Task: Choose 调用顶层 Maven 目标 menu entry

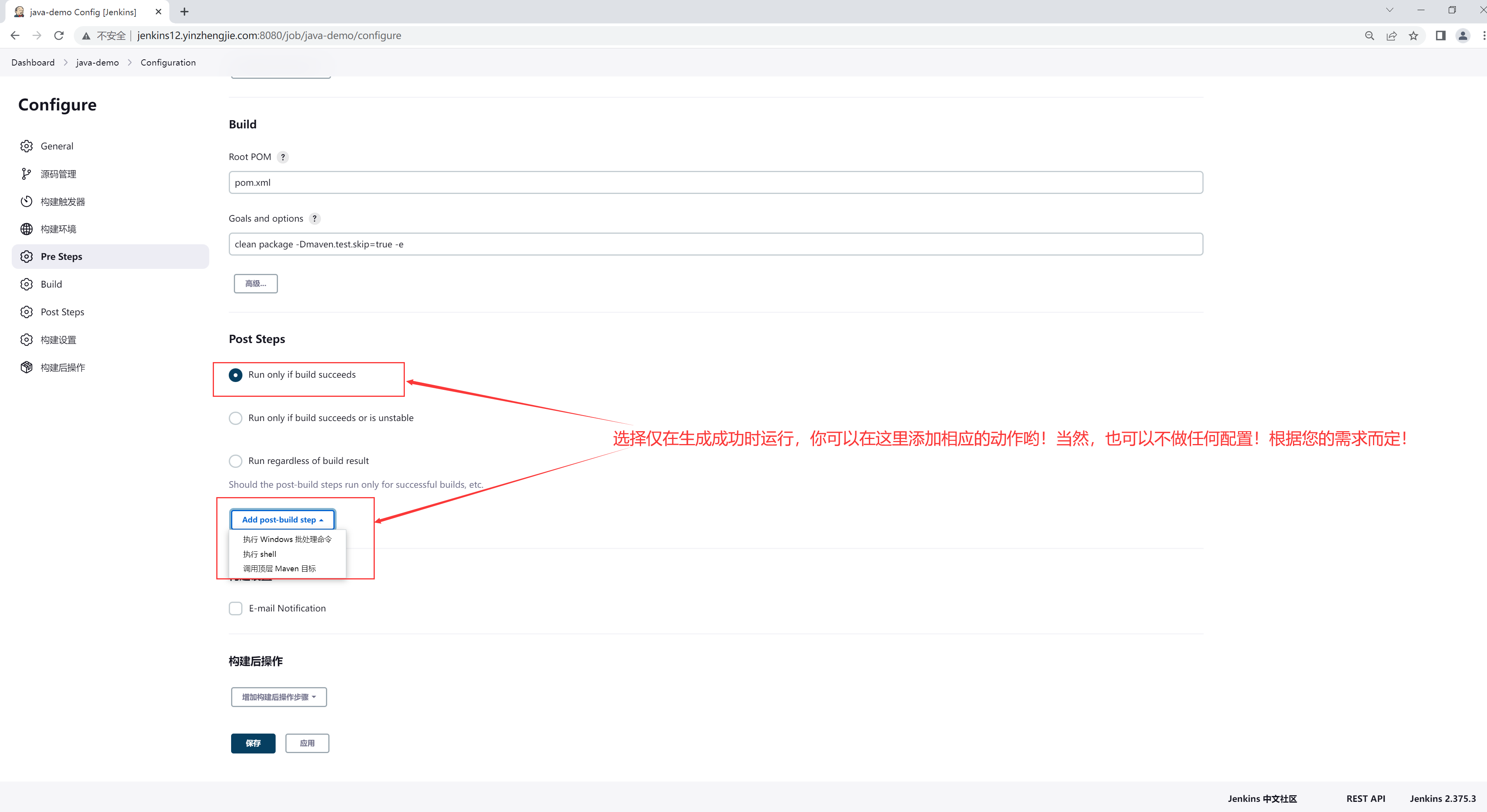Action: [280, 569]
